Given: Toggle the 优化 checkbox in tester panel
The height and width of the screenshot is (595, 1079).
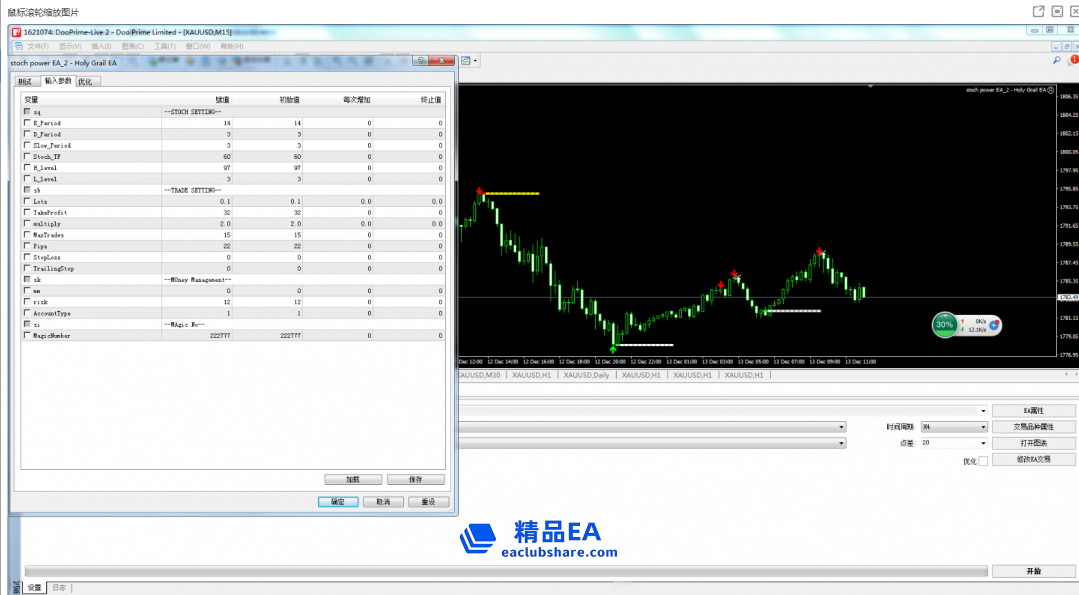Looking at the screenshot, I should pyautogui.click(x=982, y=461).
